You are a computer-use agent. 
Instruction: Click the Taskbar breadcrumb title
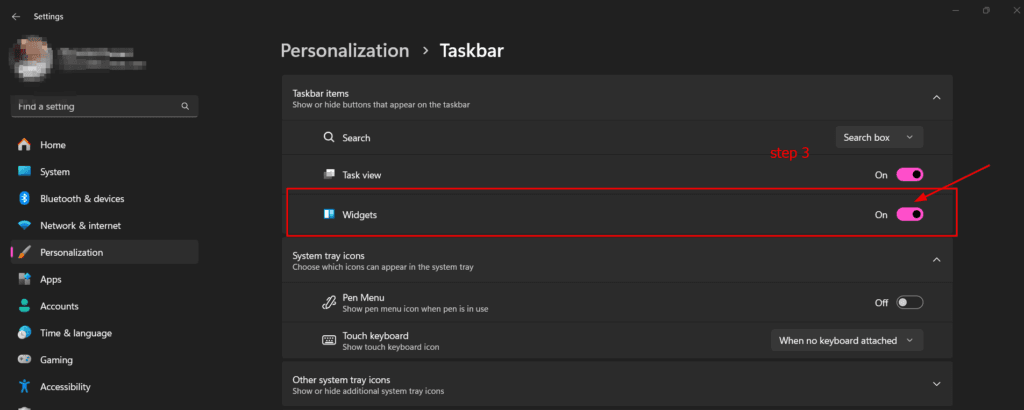472,50
